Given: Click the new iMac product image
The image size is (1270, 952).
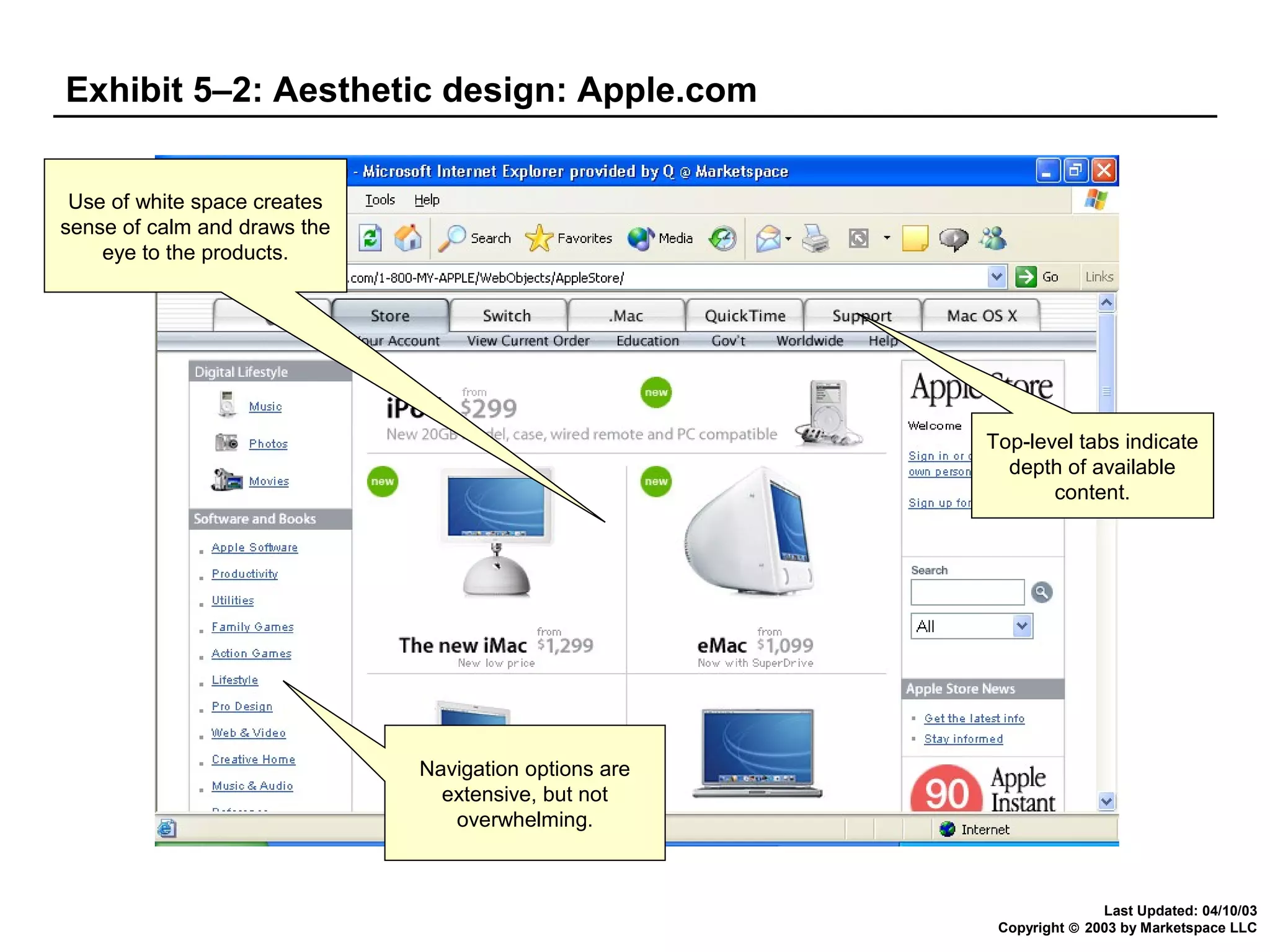Looking at the screenshot, I should [497, 533].
